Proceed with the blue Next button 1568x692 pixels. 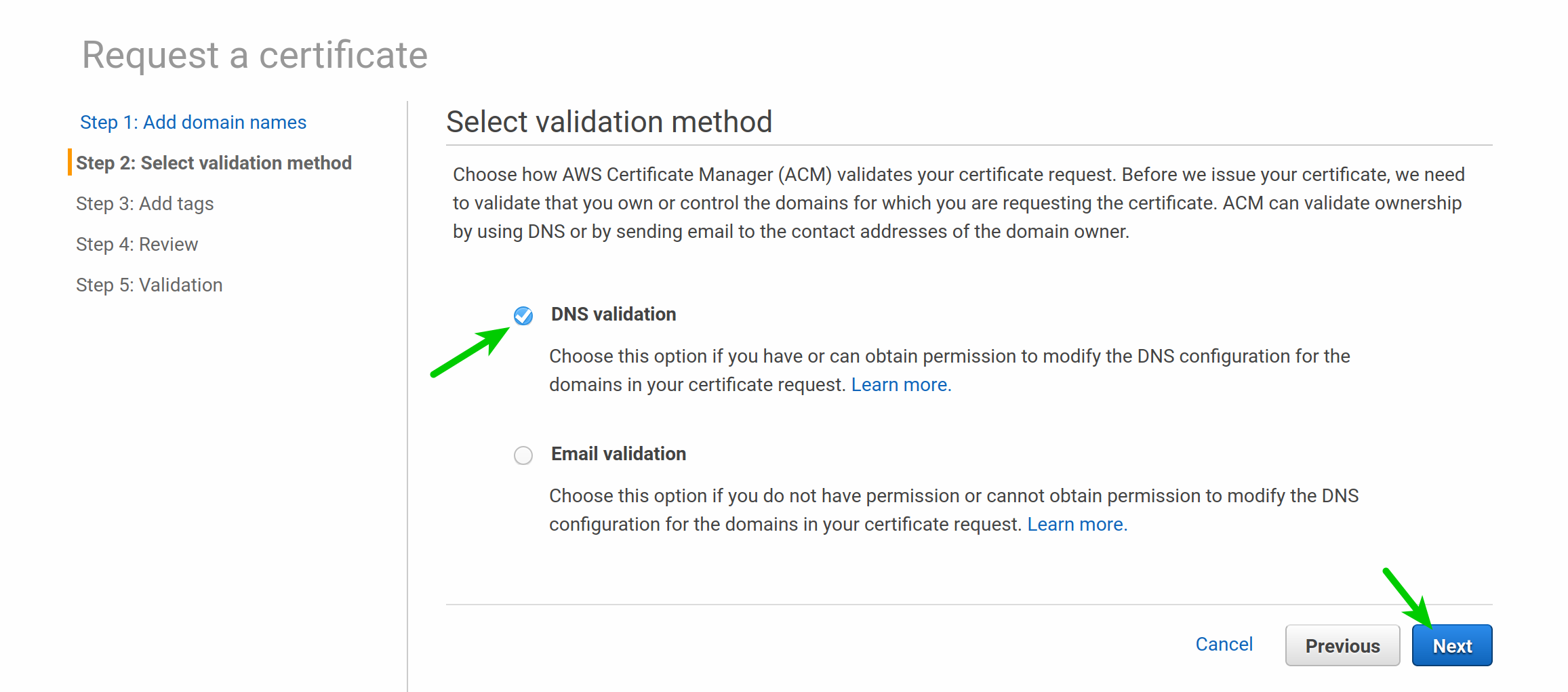pyautogui.click(x=1452, y=645)
